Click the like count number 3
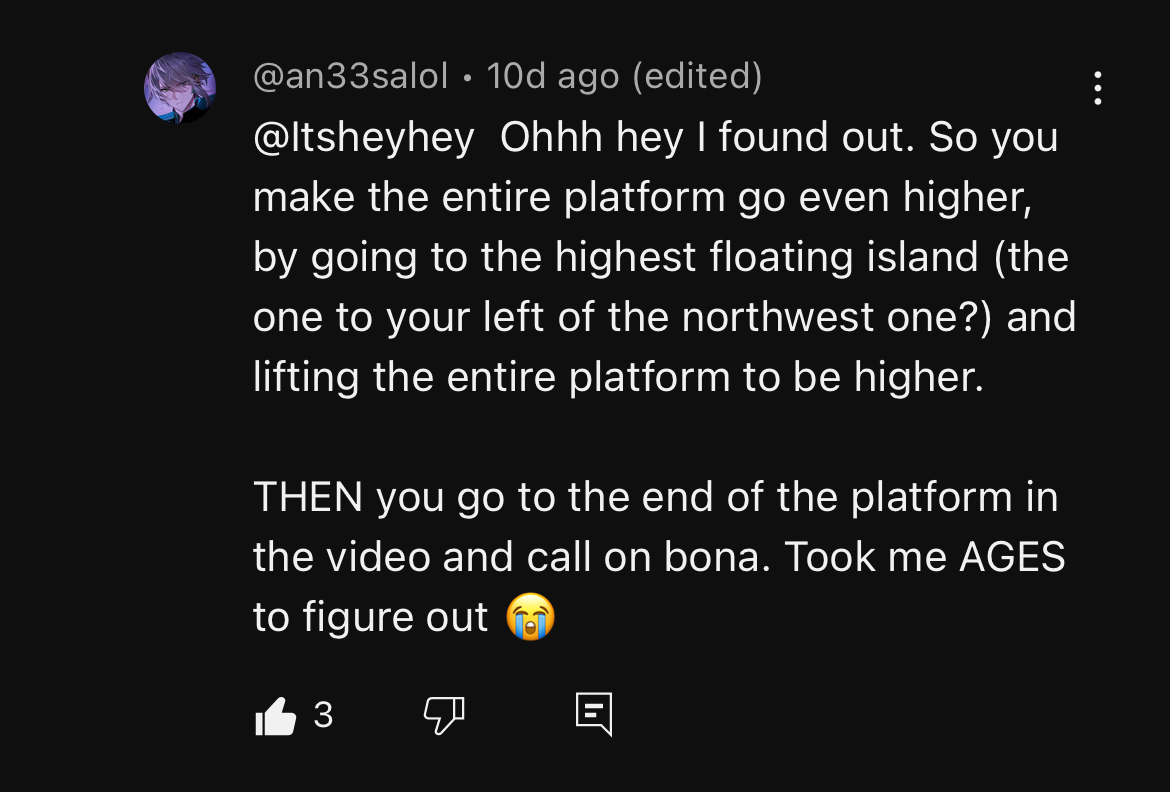 323,715
